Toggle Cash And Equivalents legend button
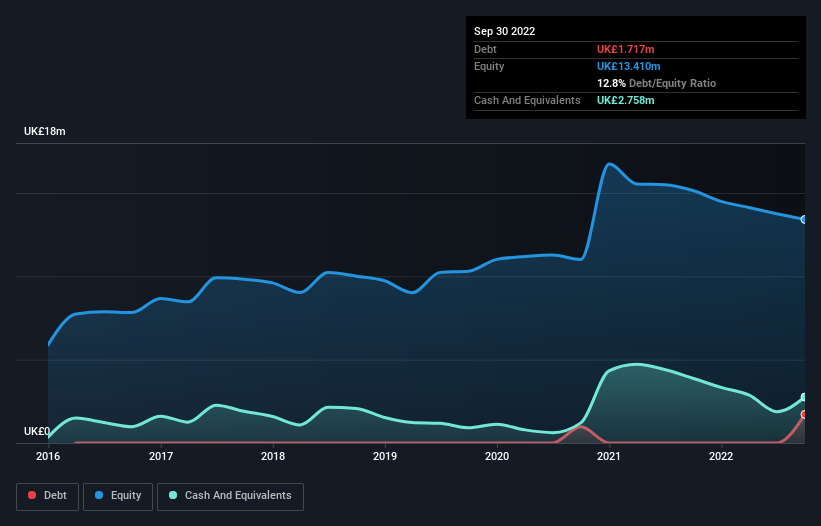Viewport: 821px width, 526px height. 230,496
